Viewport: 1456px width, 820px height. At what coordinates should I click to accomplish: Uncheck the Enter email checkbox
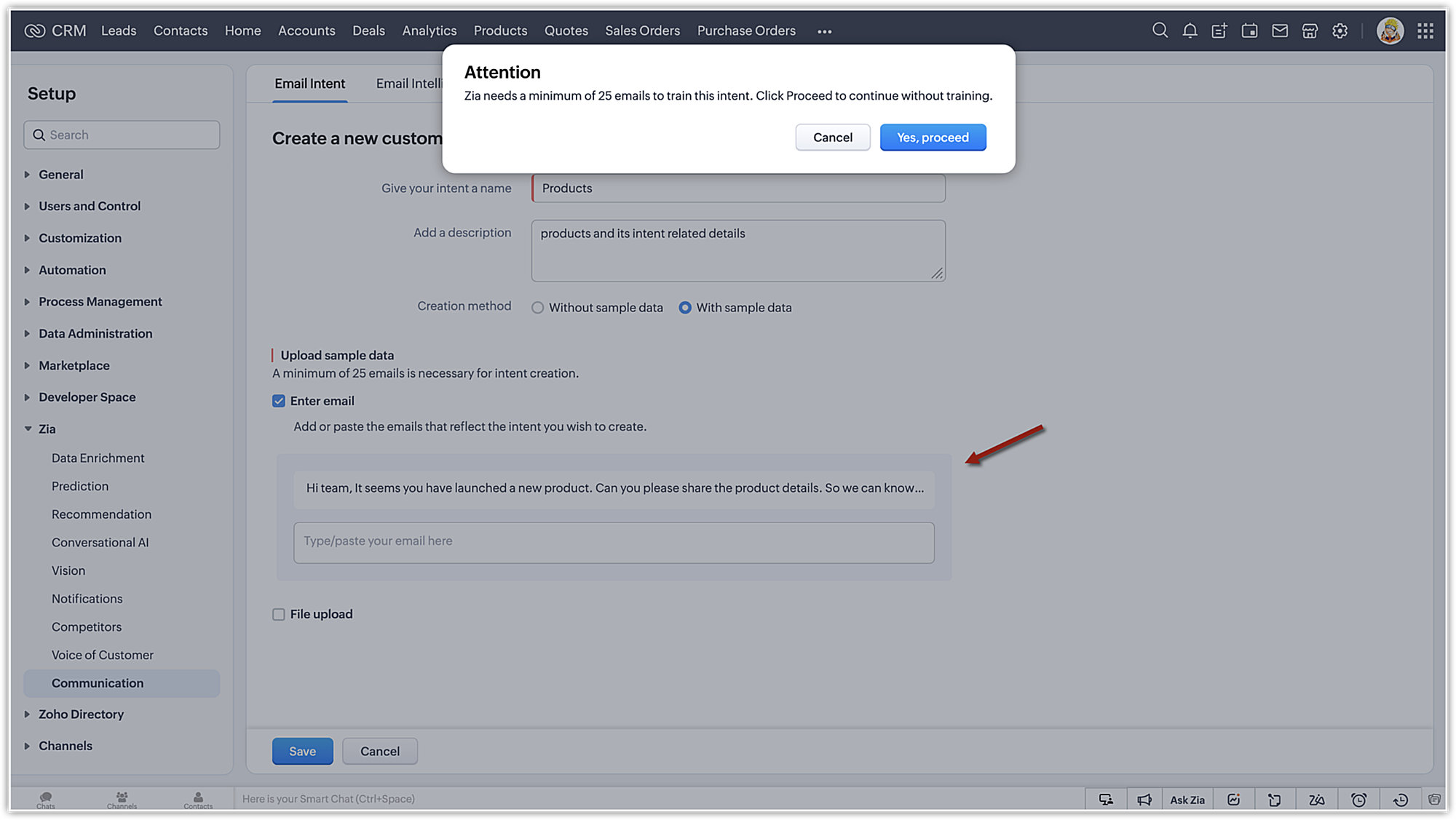point(279,401)
